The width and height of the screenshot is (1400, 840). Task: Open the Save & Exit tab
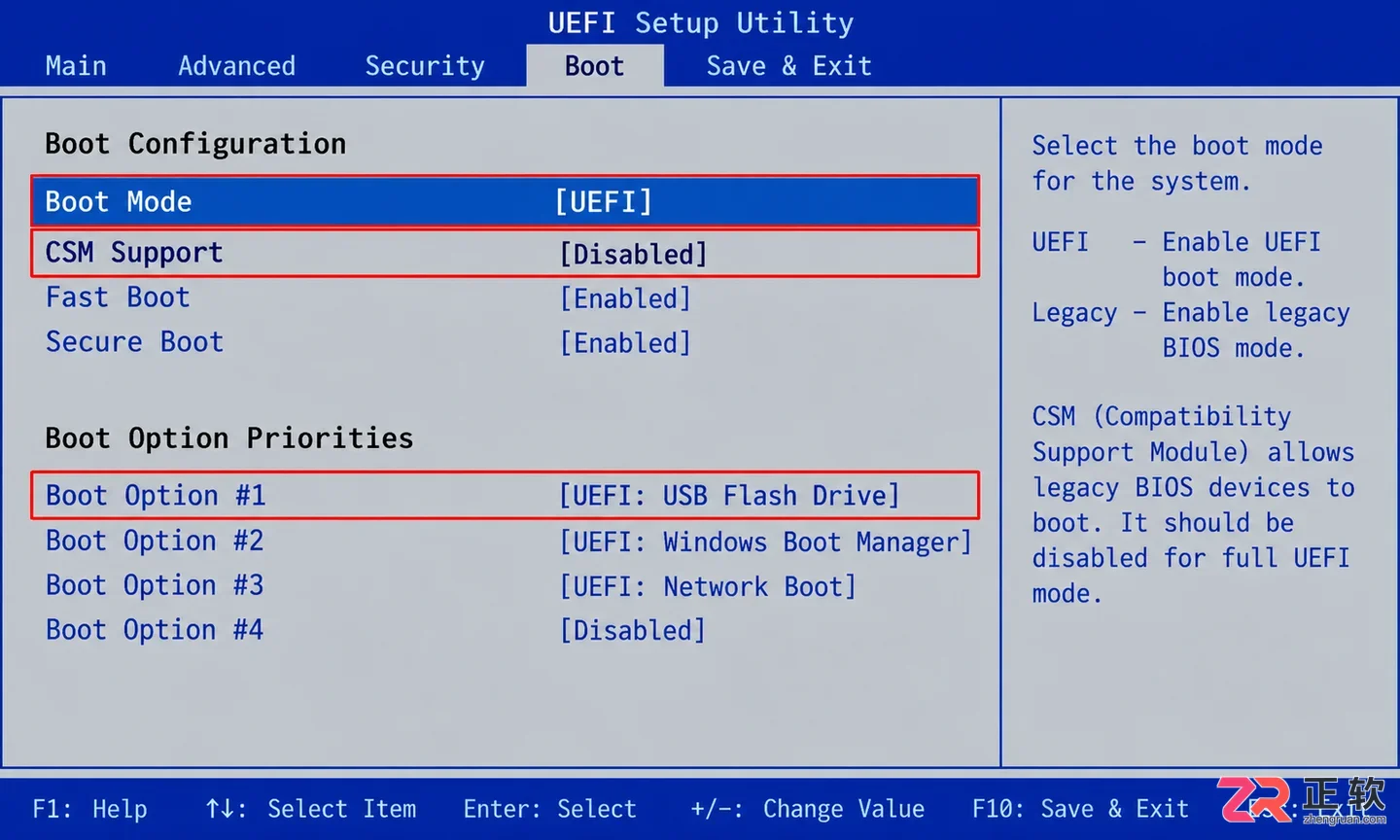[788, 66]
